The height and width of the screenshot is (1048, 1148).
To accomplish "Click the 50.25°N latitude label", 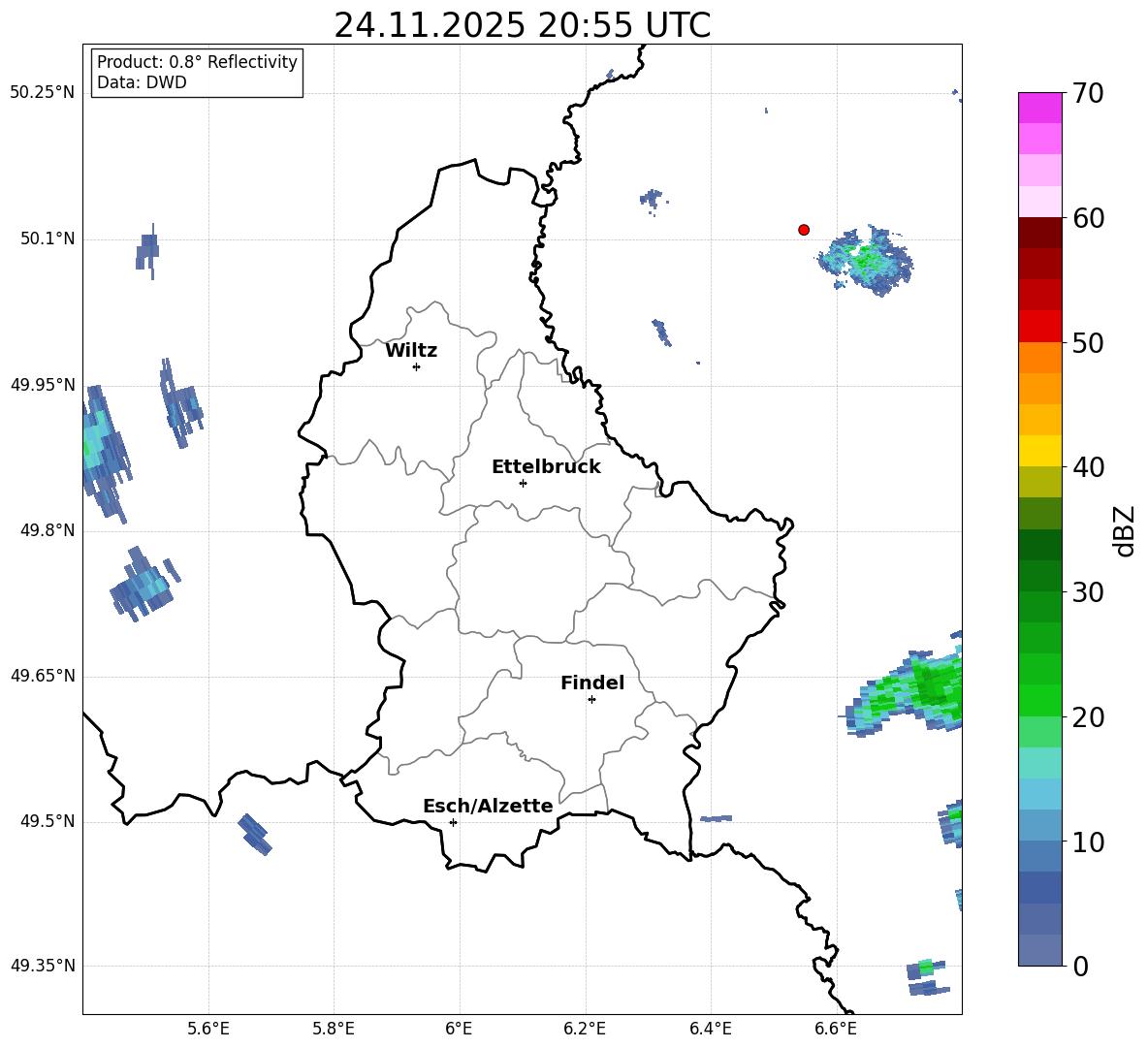I will (x=42, y=93).
